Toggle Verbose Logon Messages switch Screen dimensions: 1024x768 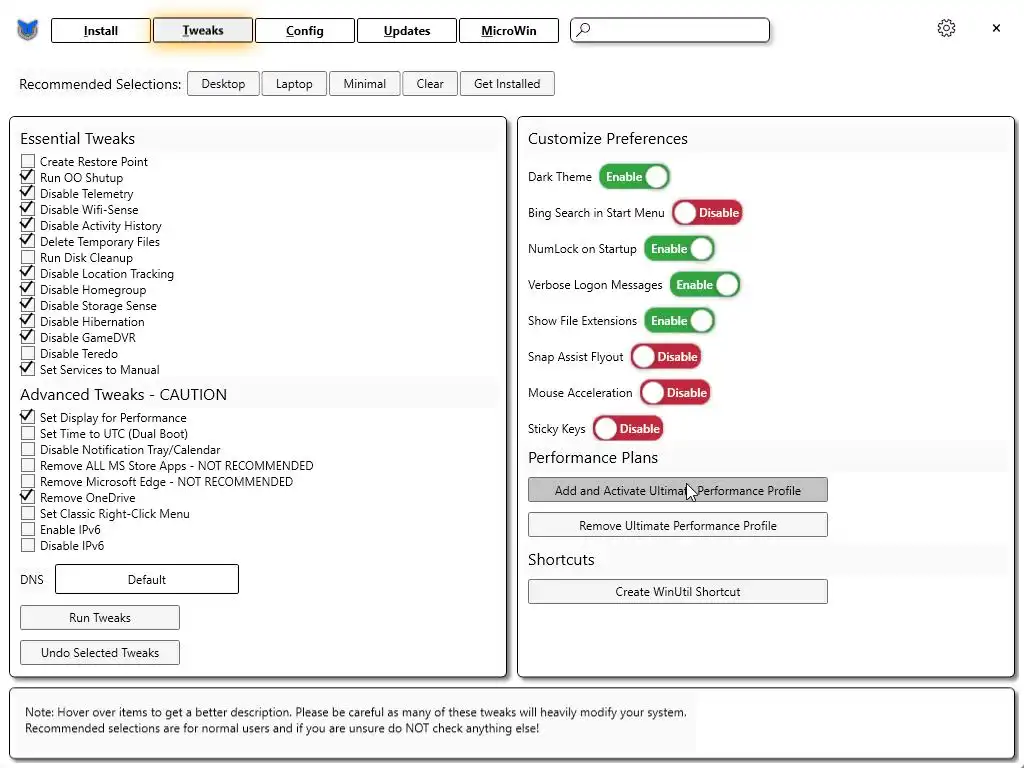coord(705,285)
